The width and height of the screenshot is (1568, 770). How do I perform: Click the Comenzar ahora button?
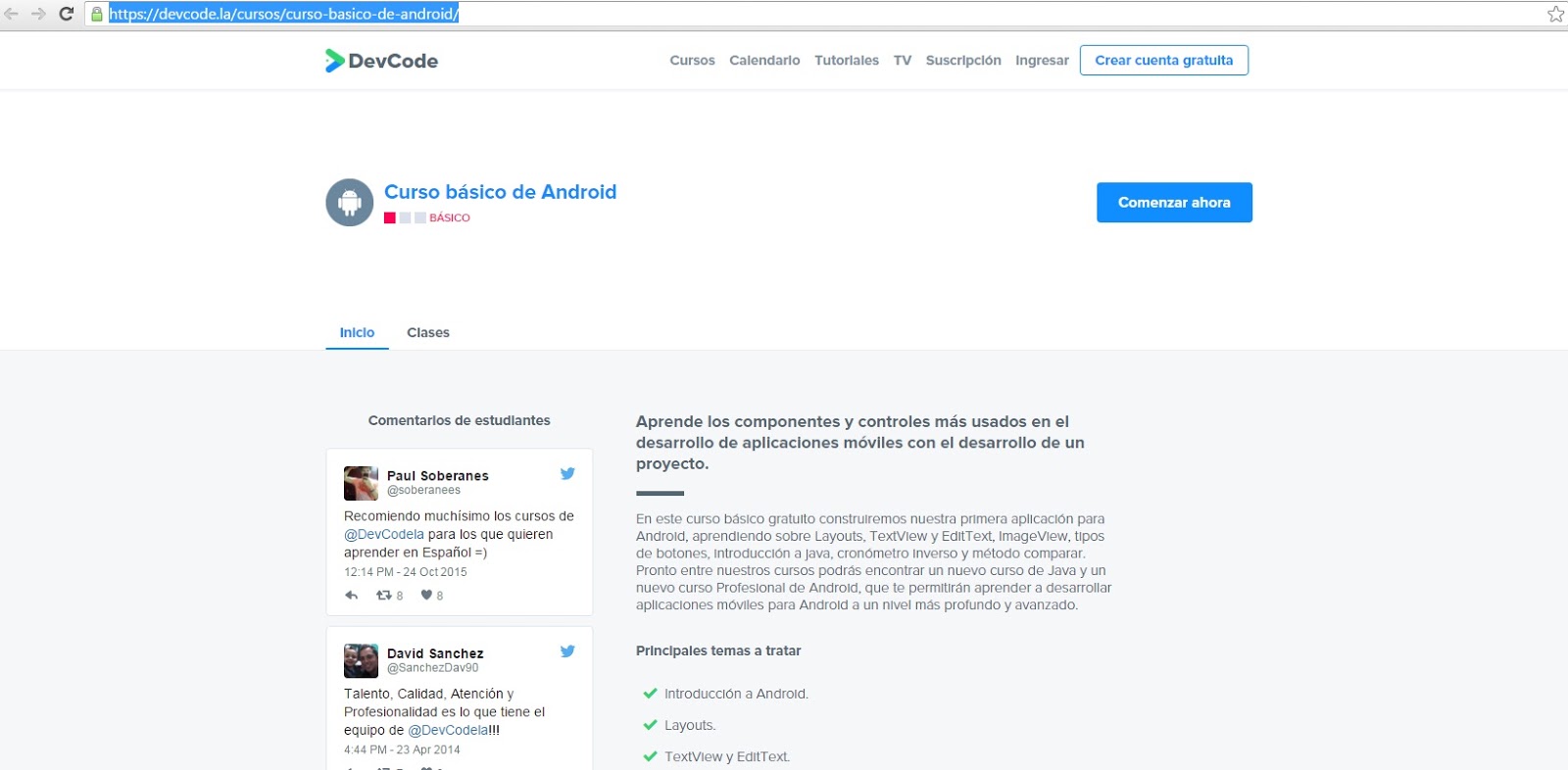tap(1174, 203)
